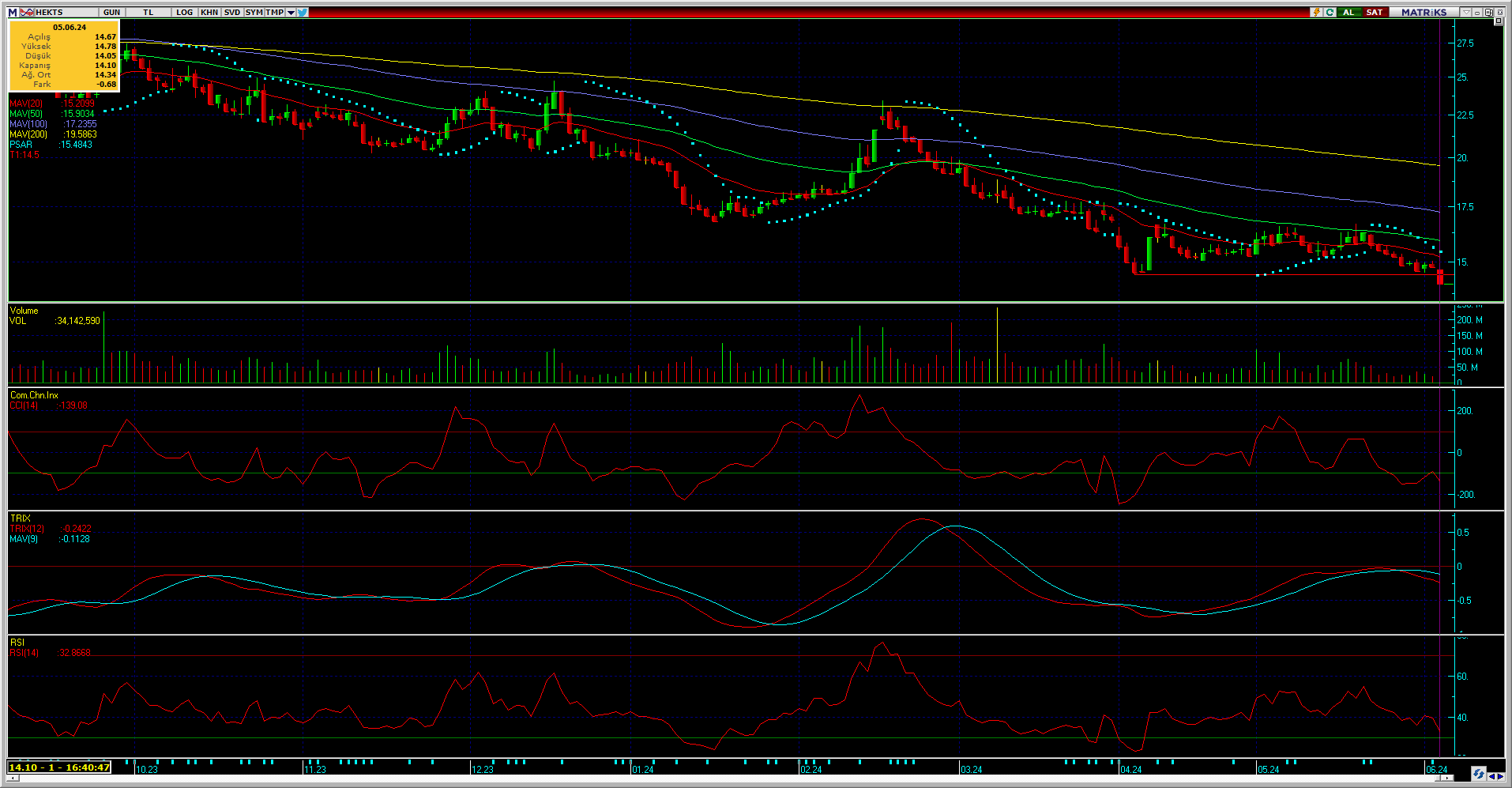The image size is (1512, 788).
Task: Expand the dropdown arrow after TMP
Action: [291, 13]
